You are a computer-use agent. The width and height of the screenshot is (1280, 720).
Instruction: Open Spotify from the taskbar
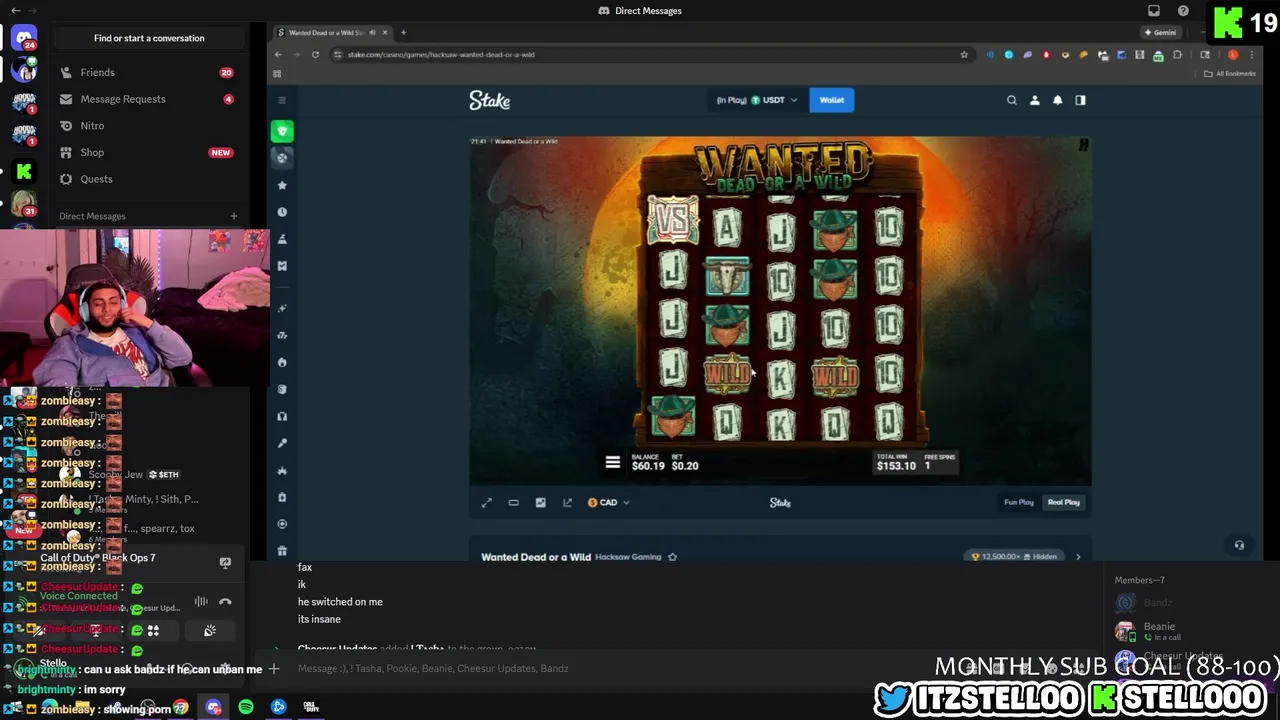[246, 707]
